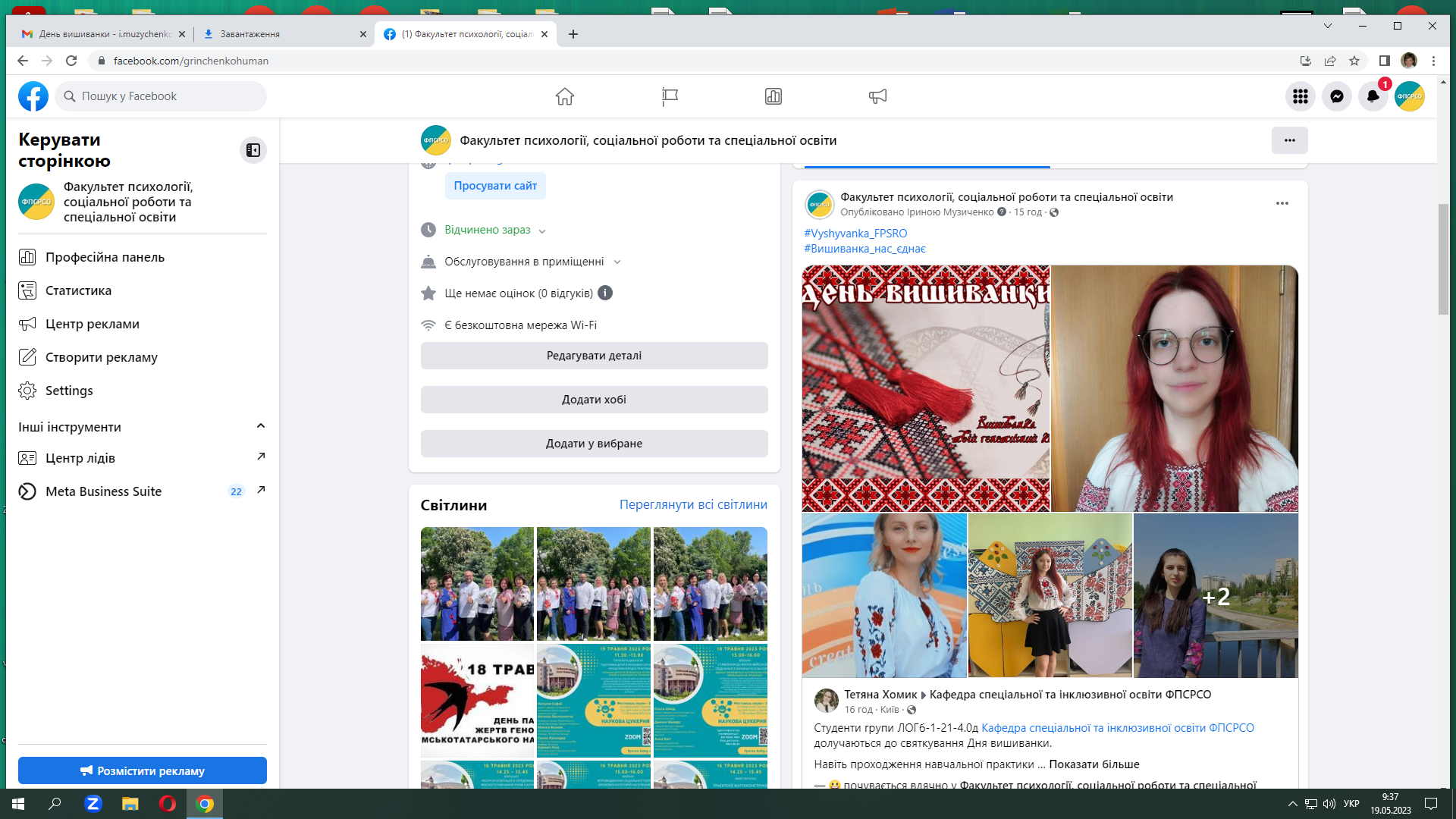Collapse the 'Інші інструменти' section
This screenshot has width=1456, height=819.
click(x=261, y=426)
